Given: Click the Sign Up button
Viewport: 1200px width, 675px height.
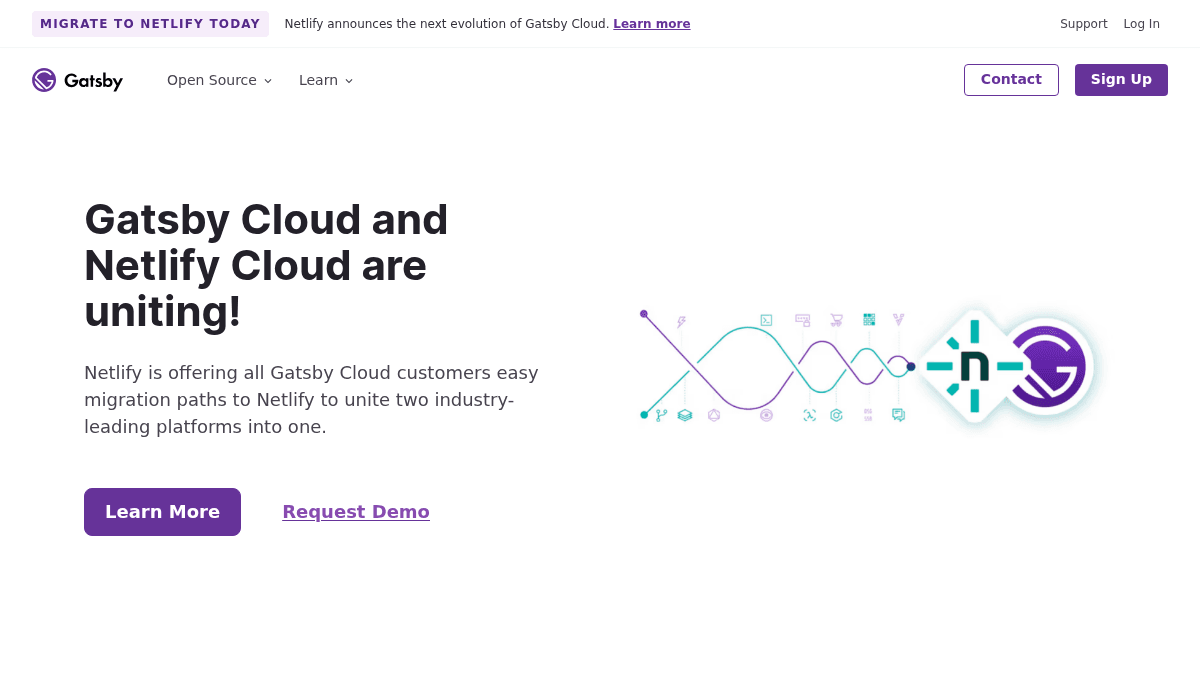Looking at the screenshot, I should pyautogui.click(x=1121, y=80).
